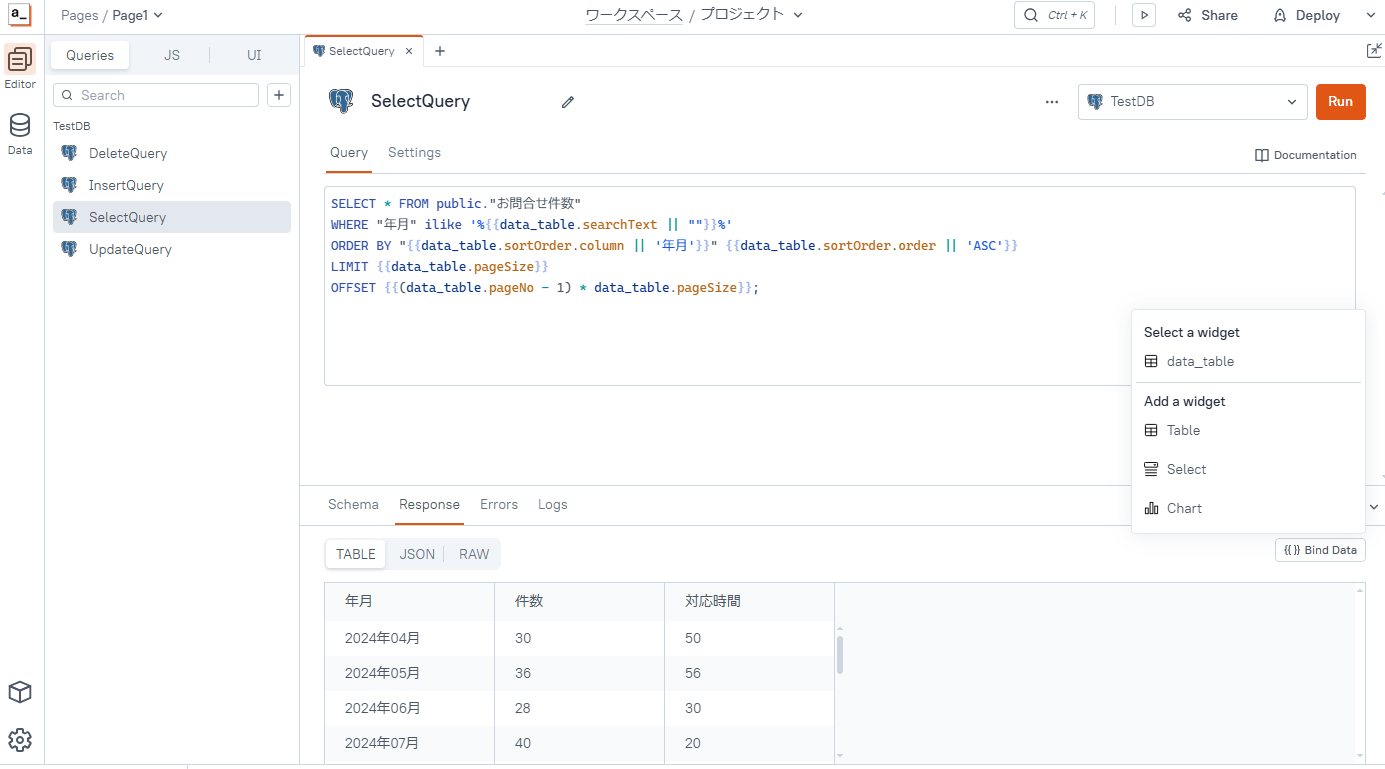Image resolution: width=1385 pixels, height=769 pixels.
Task: Click the pencil icon to rename SelectQuery
Action: (x=568, y=102)
